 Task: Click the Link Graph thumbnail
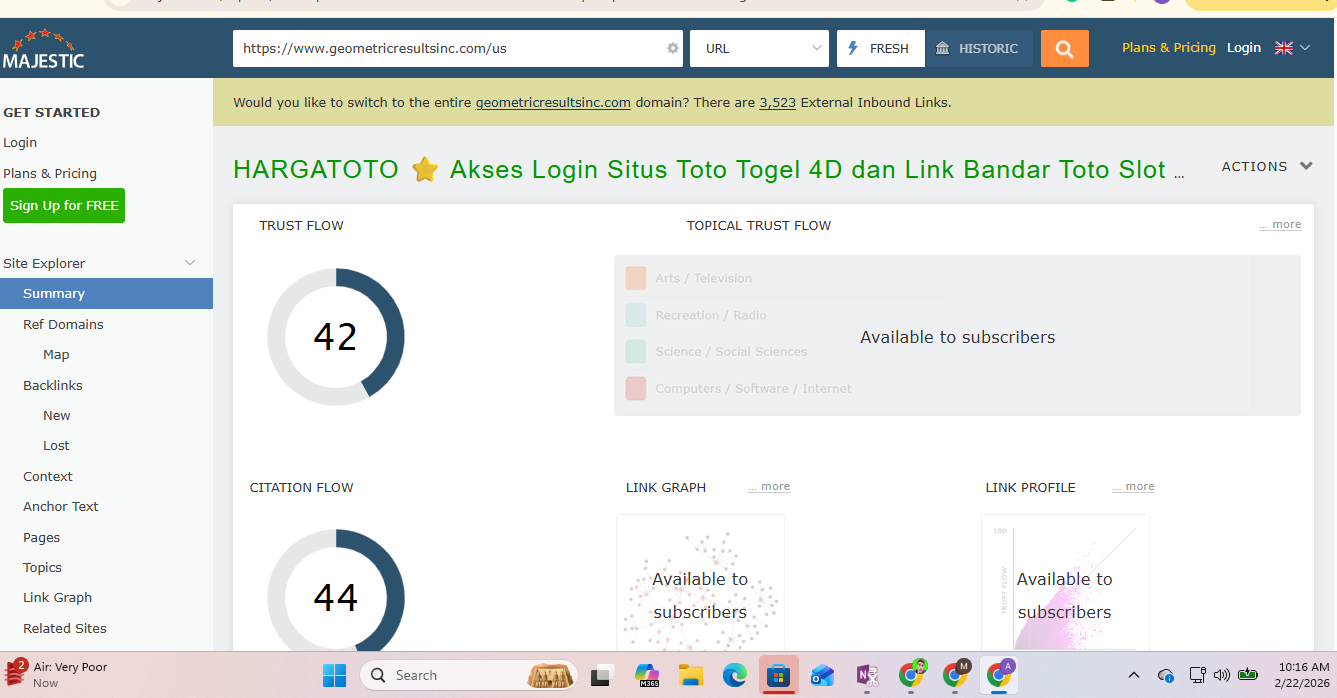(700, 583)
